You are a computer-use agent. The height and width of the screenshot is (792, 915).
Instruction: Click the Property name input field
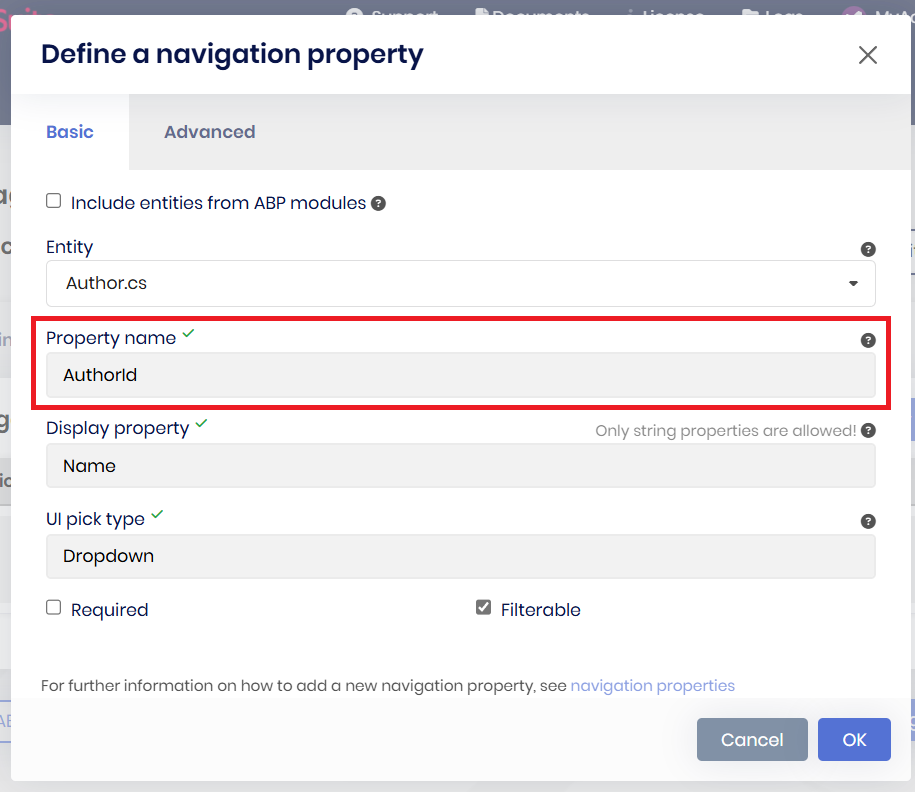460,376
